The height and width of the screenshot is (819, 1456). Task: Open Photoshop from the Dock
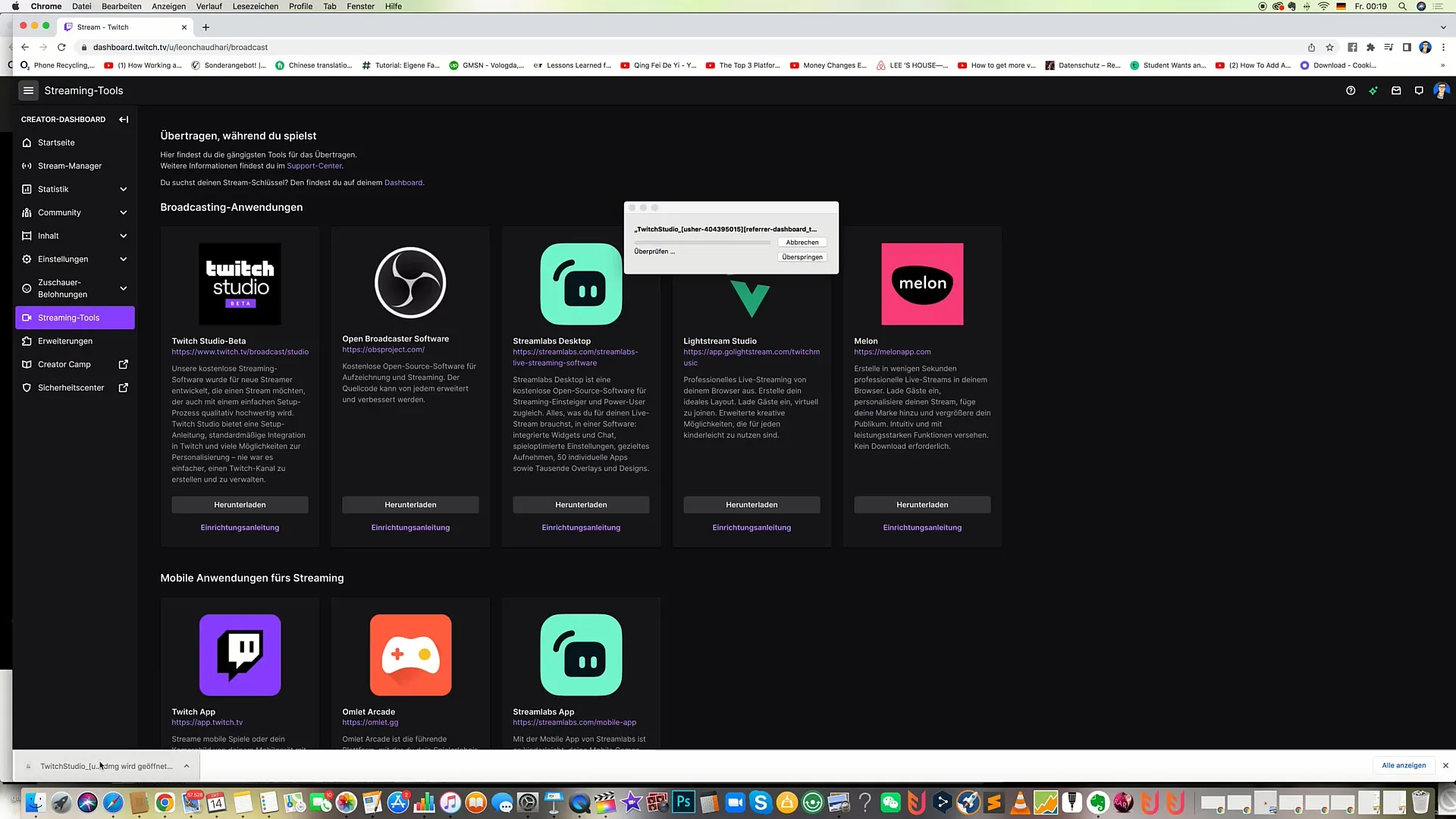[683, 802]
